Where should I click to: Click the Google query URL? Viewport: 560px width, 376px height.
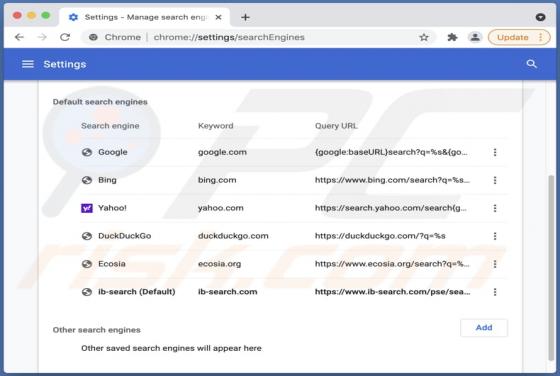pos(391,152)
